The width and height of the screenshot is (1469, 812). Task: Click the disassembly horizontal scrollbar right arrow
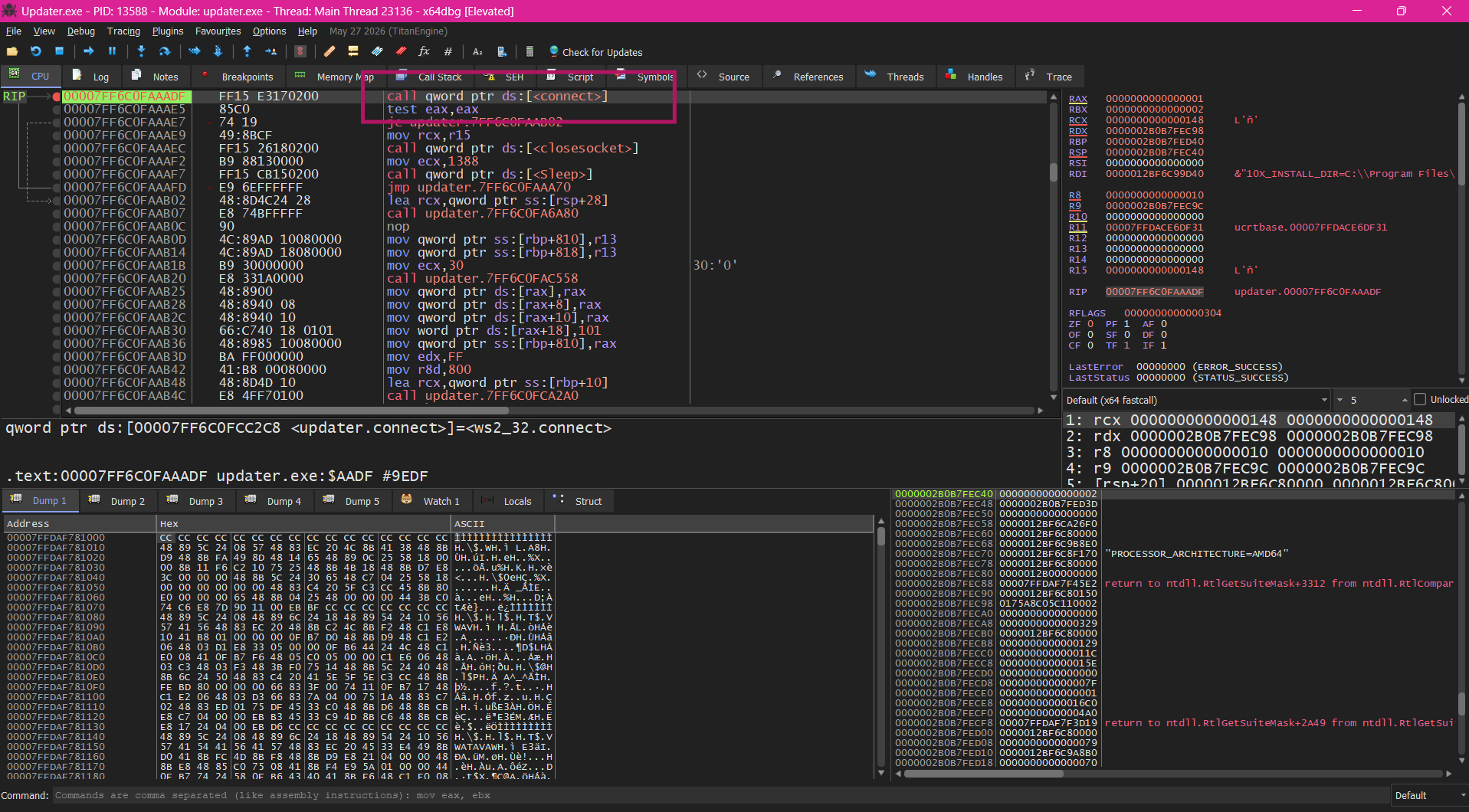point(1040,411)
